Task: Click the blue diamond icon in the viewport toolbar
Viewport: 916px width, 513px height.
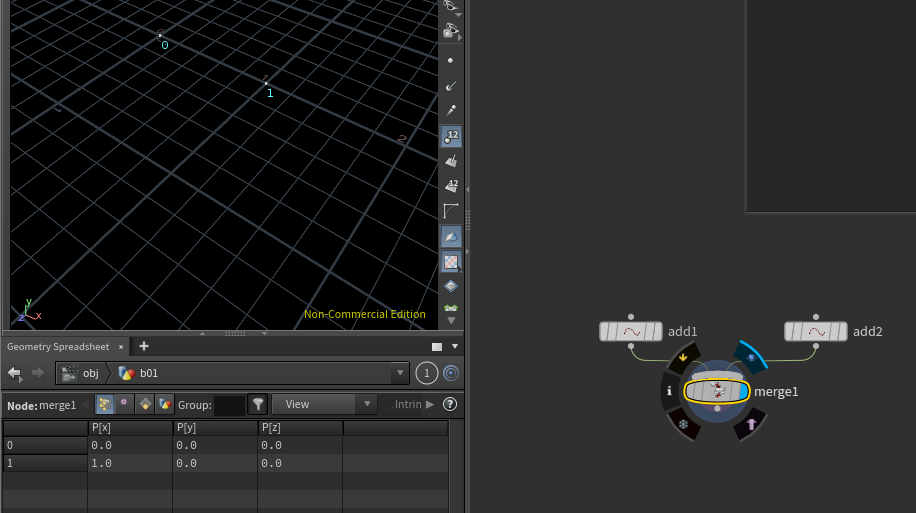Action: point(450,286)
